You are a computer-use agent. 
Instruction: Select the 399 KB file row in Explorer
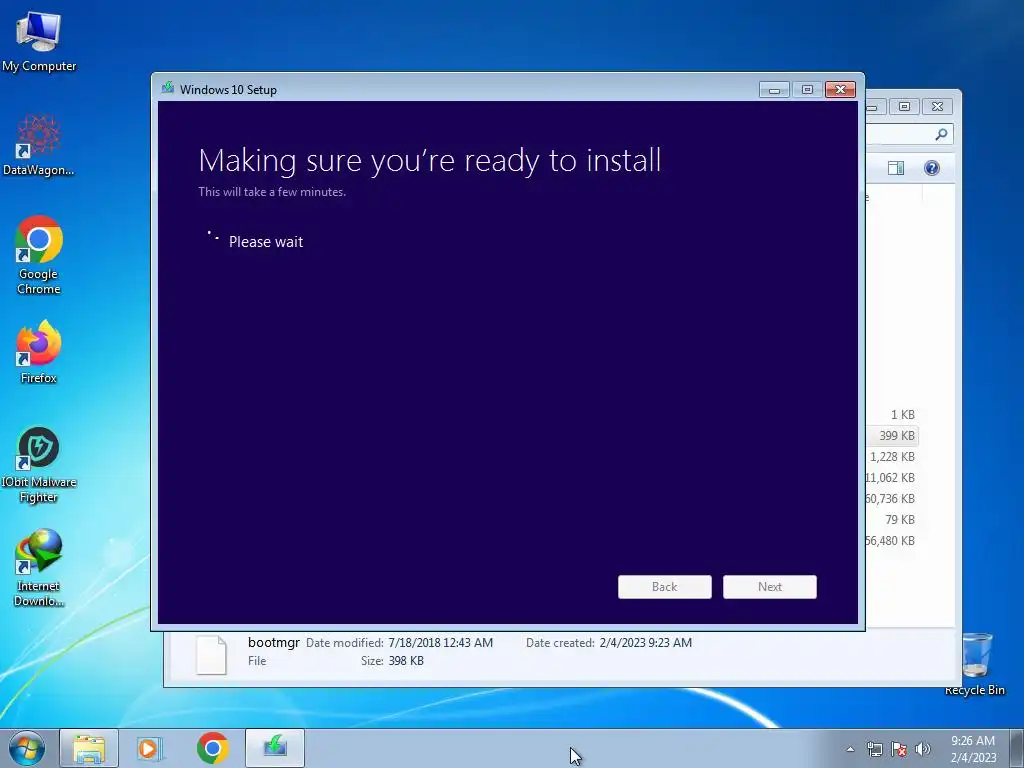tap(892, 436)
